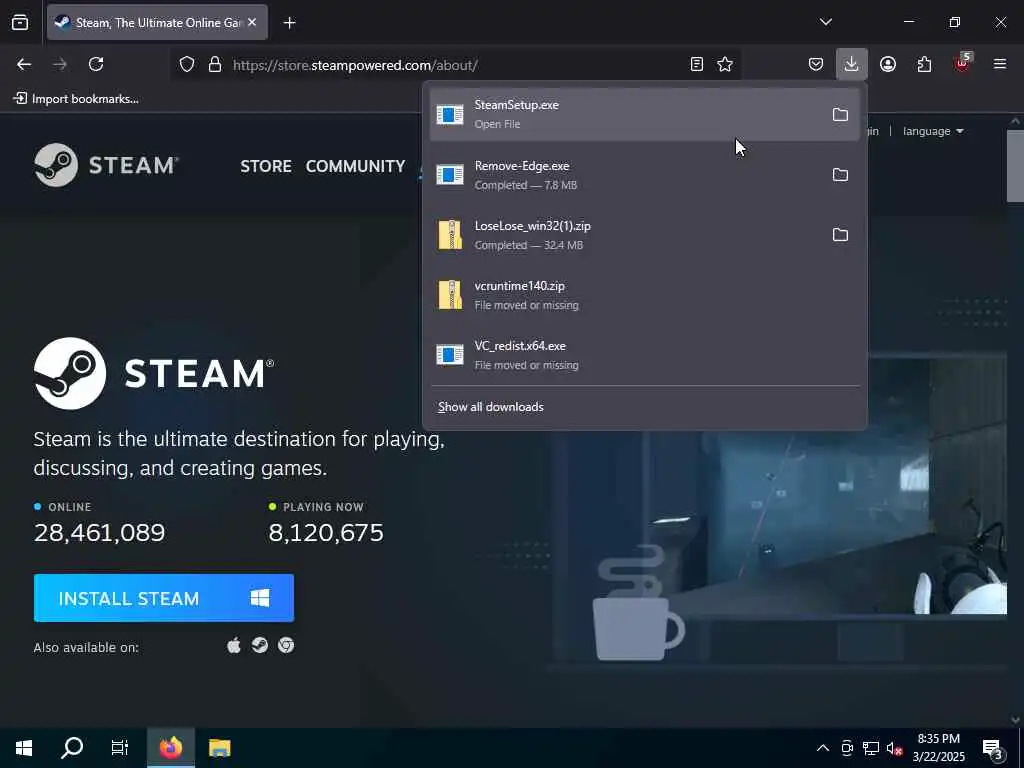Click the INSTALL STEAM button
1024x768 pixels.
coord(164,598)
